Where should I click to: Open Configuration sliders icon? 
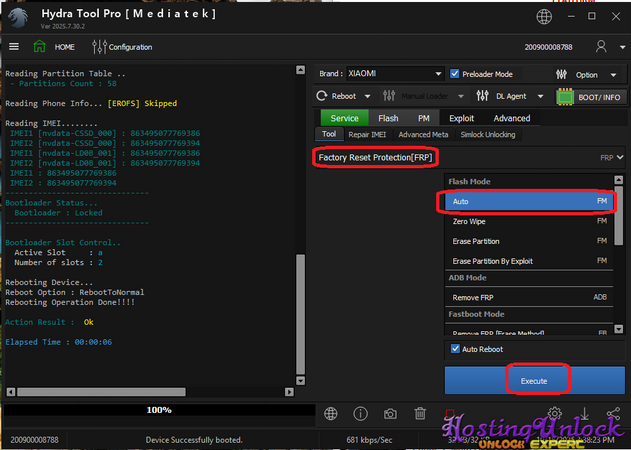click(x=100, y=47)
